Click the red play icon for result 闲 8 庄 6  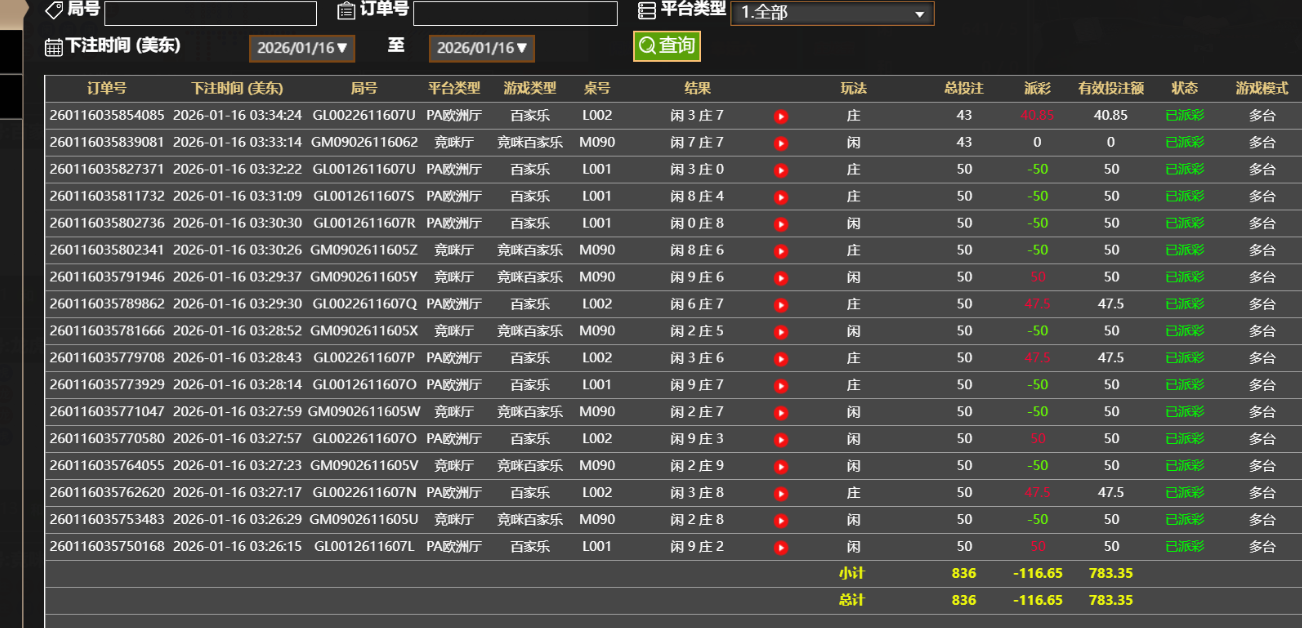pos(779,250)
